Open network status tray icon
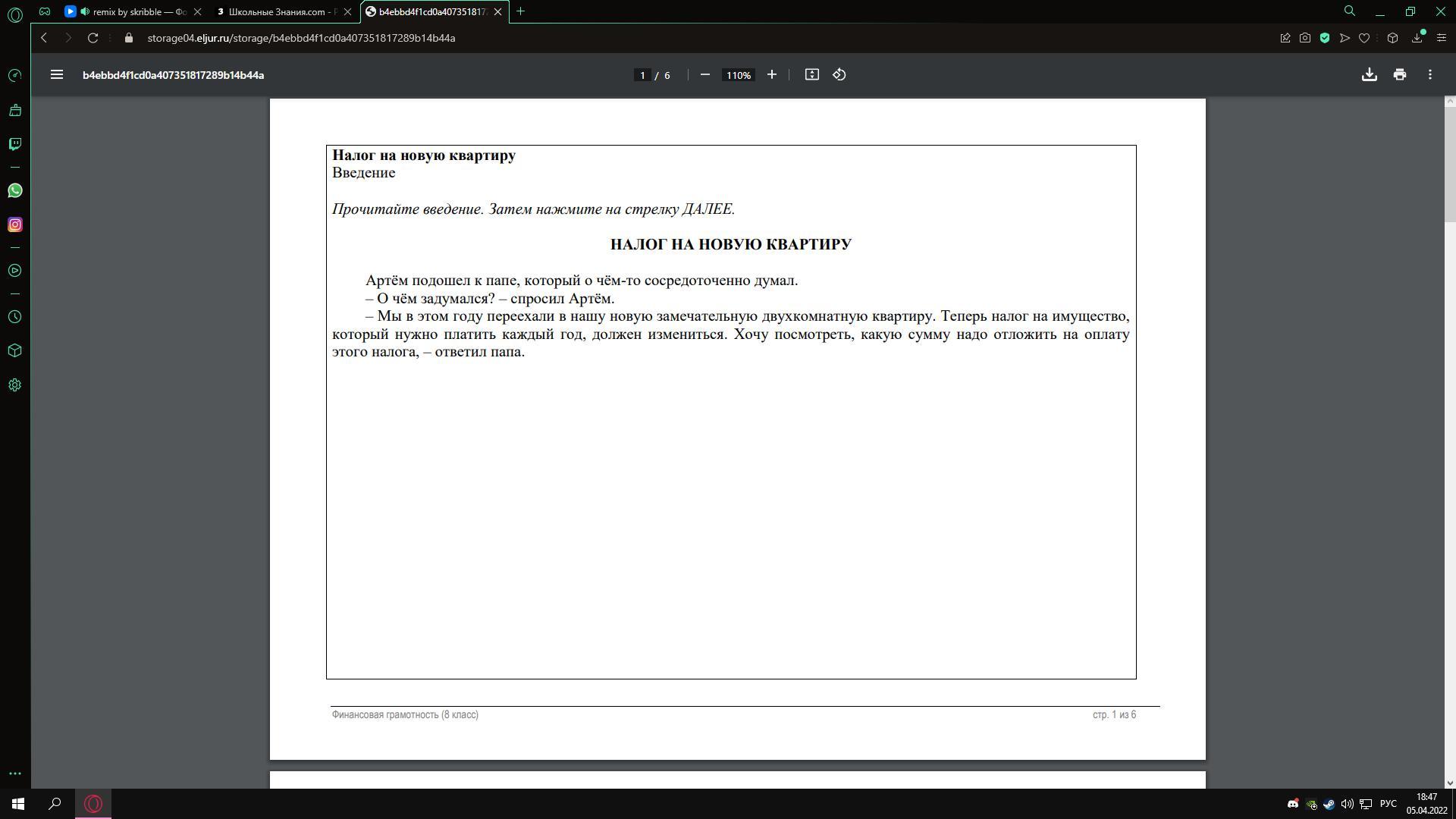 1366,804
